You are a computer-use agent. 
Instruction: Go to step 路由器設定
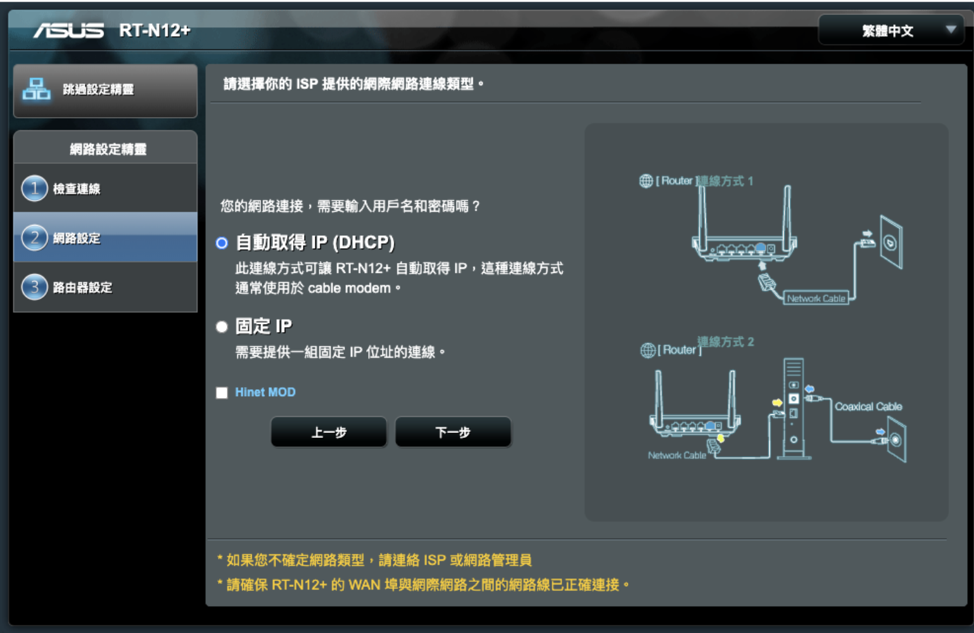click(x=106, y=287)
